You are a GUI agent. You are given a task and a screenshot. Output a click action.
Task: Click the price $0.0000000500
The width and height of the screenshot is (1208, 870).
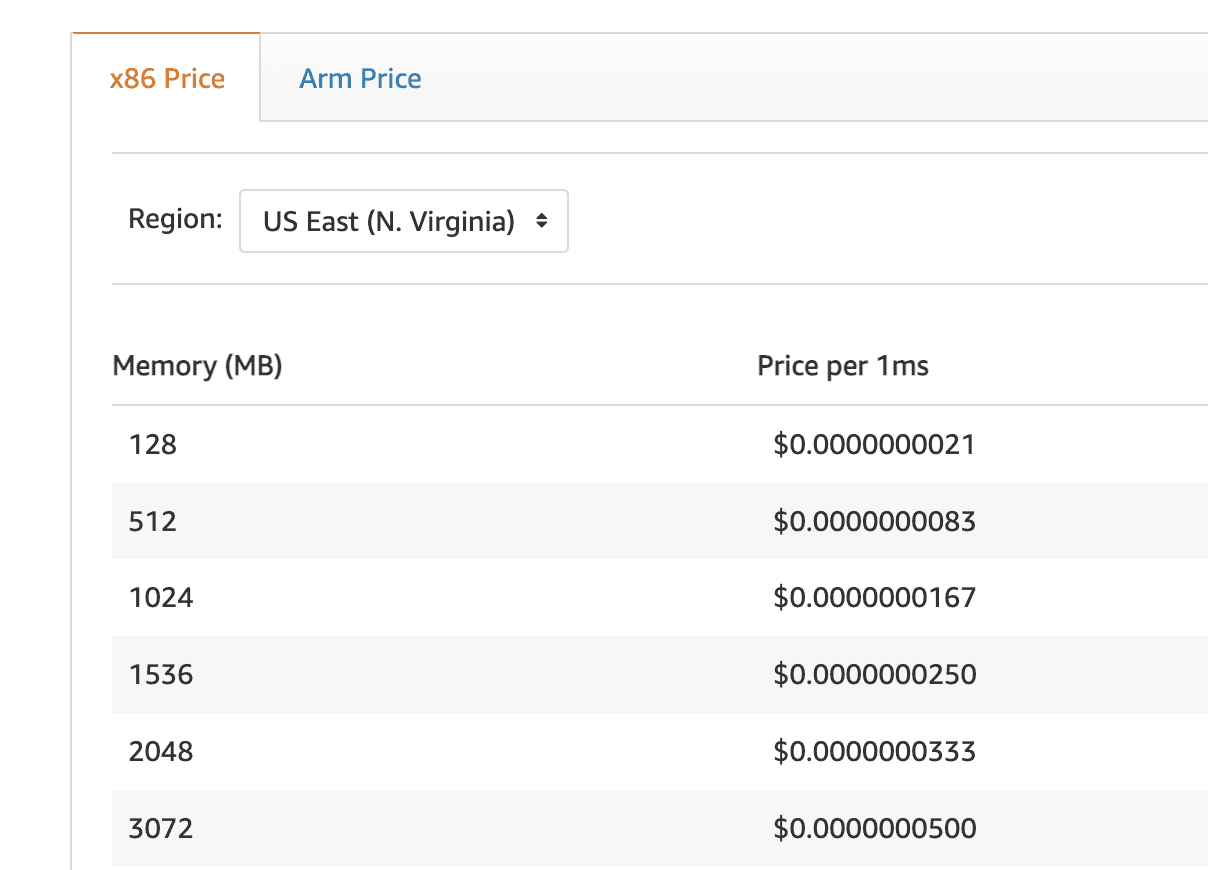pos(874,828)
